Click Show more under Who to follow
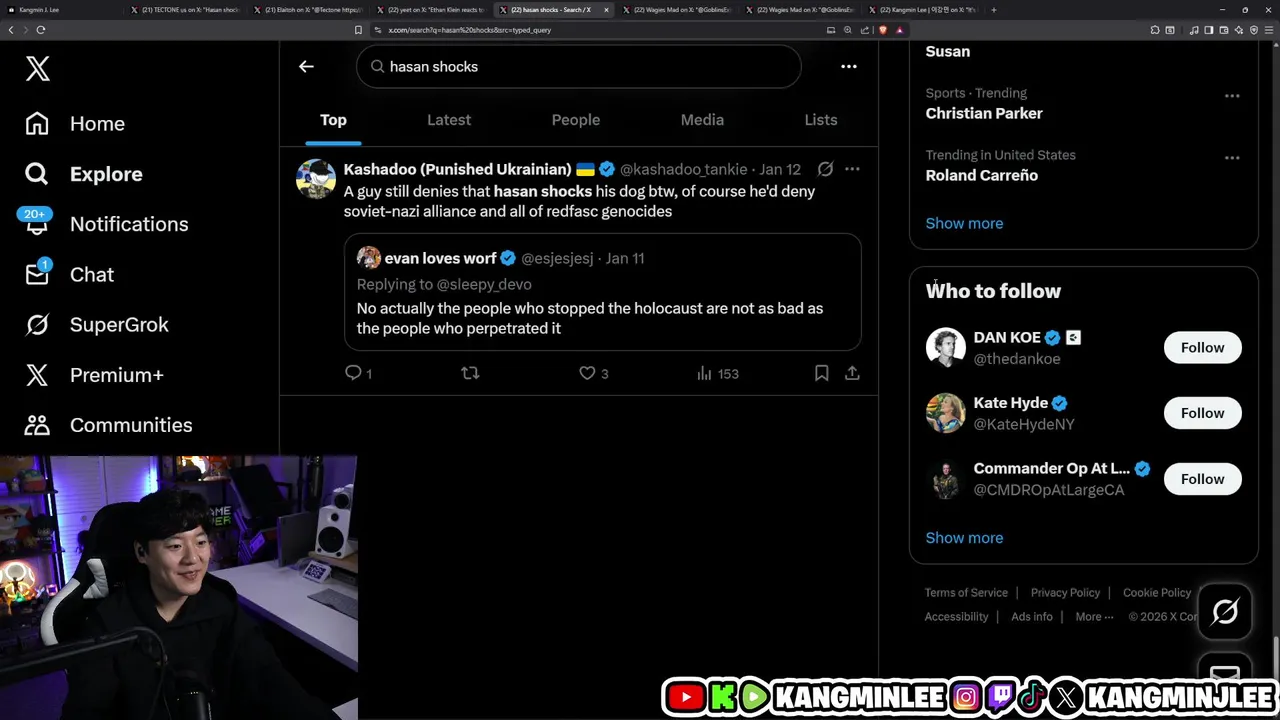The height and width of the screenshot is (720, 1280). (x=964, y=538)
